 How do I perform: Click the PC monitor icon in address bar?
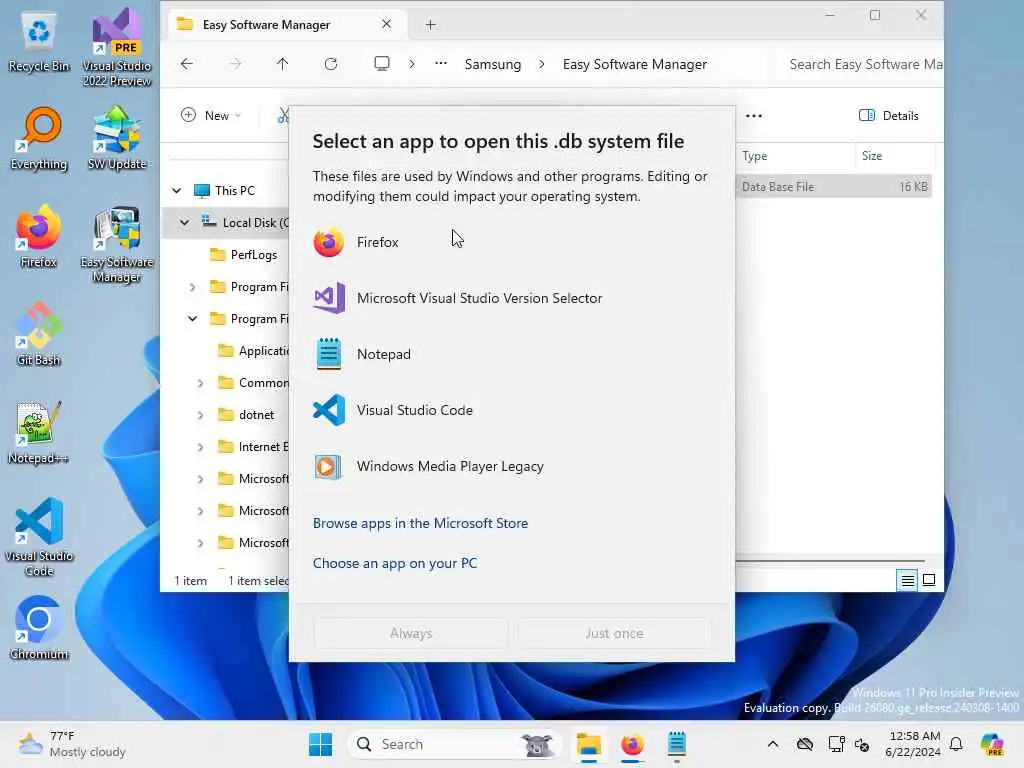coord(381,63)
